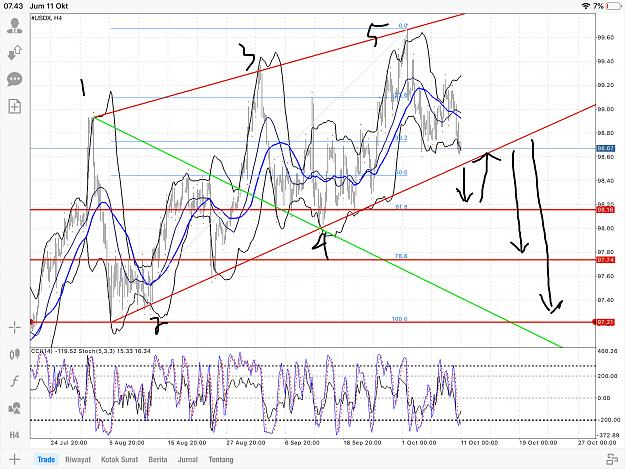Screen dimensions: 625x469
Task: Tap the battery indicator in status bar
Action: (613, 6)
